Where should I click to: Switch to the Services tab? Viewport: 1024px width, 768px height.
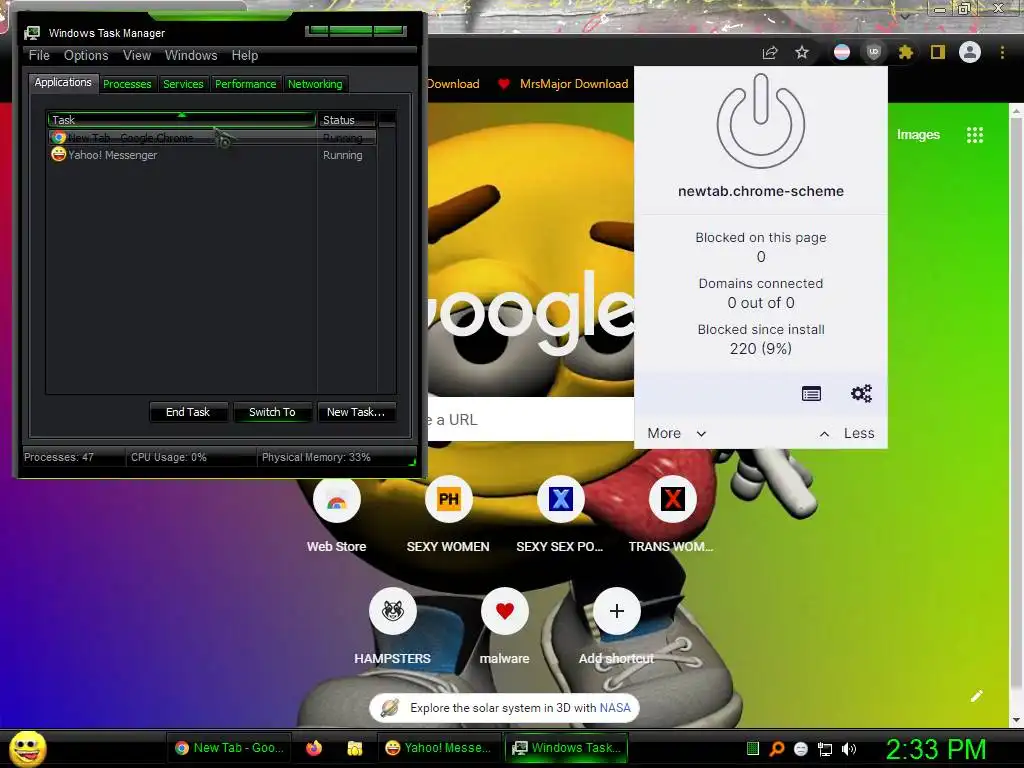183,84
